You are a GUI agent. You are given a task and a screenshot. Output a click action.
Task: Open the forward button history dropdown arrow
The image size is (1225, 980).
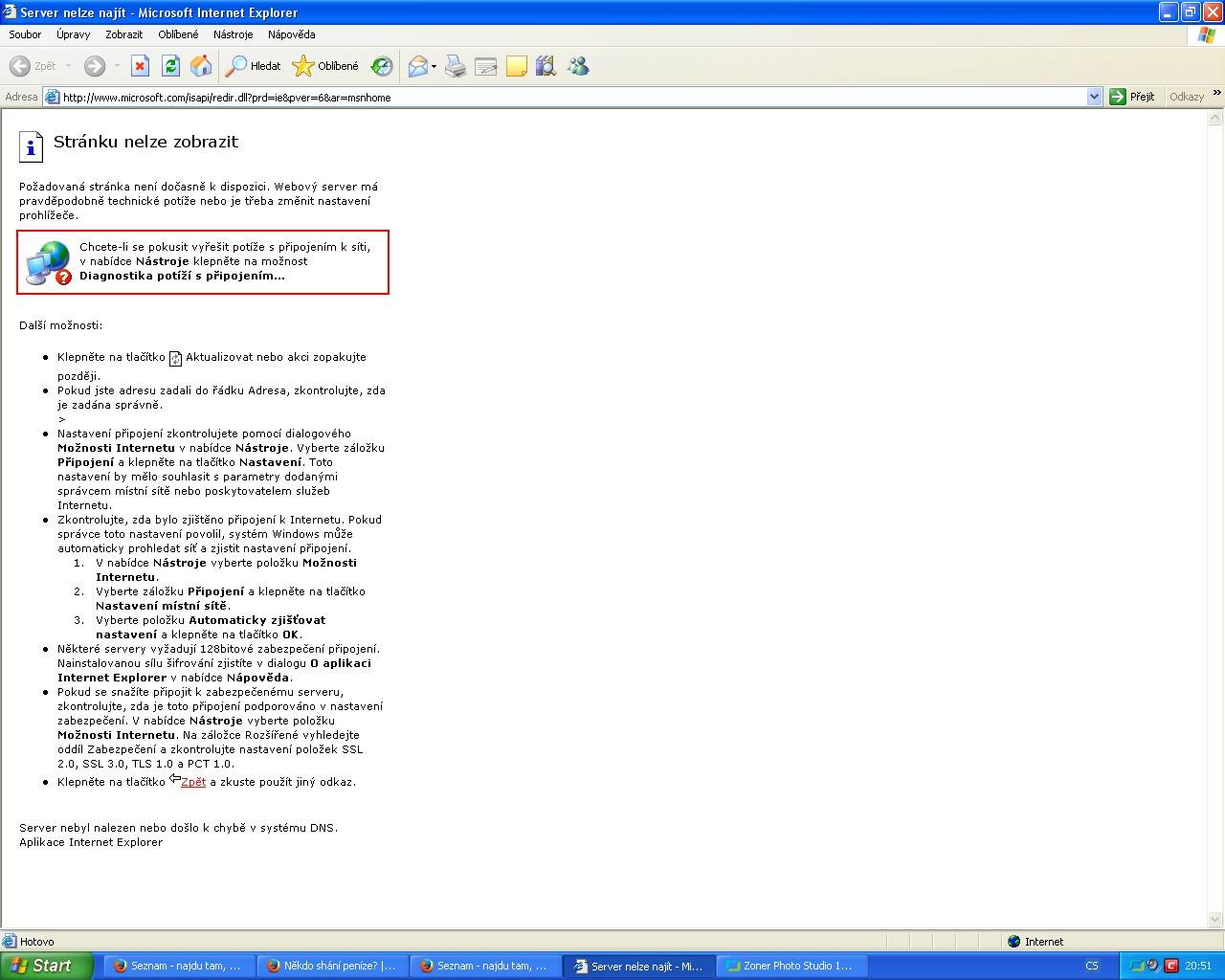pos(117,66)
